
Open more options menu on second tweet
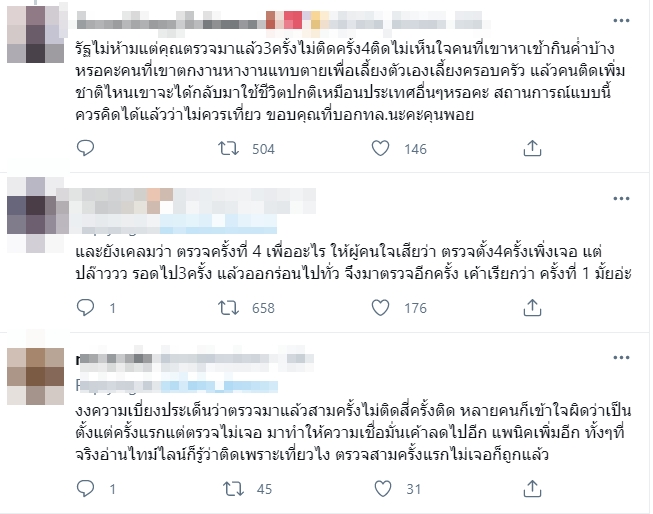point(621,199)
